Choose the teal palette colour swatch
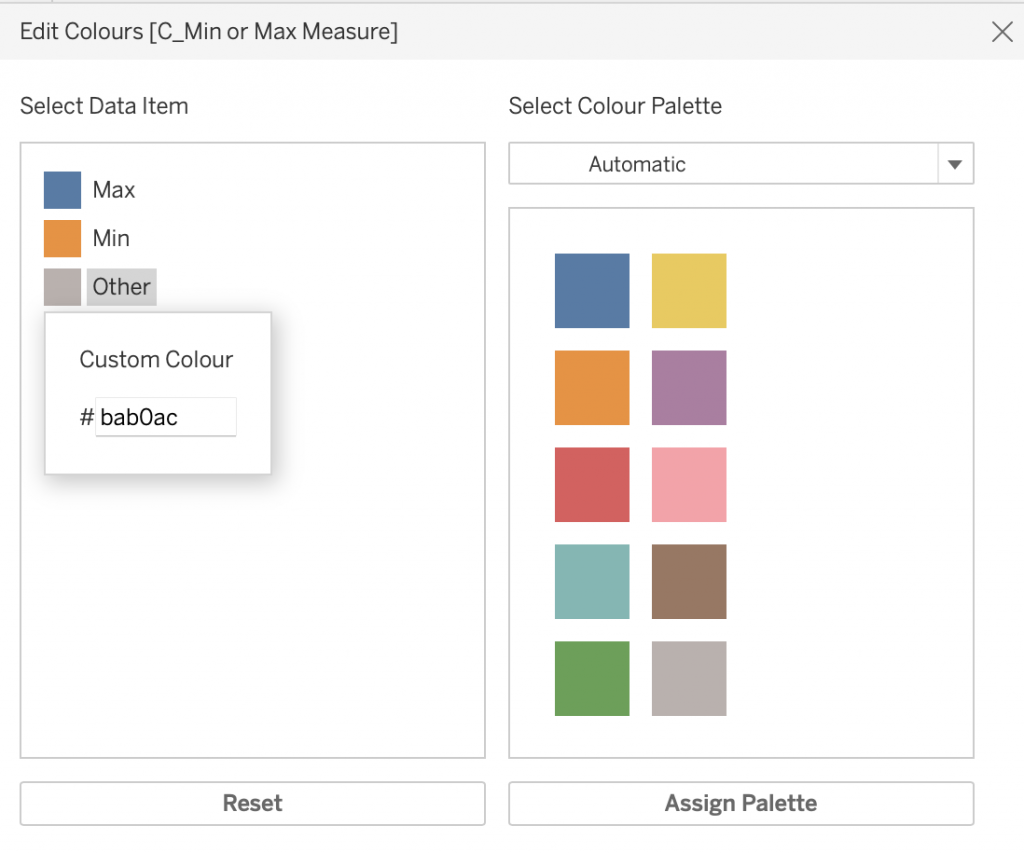 click(x=592, y=582)
